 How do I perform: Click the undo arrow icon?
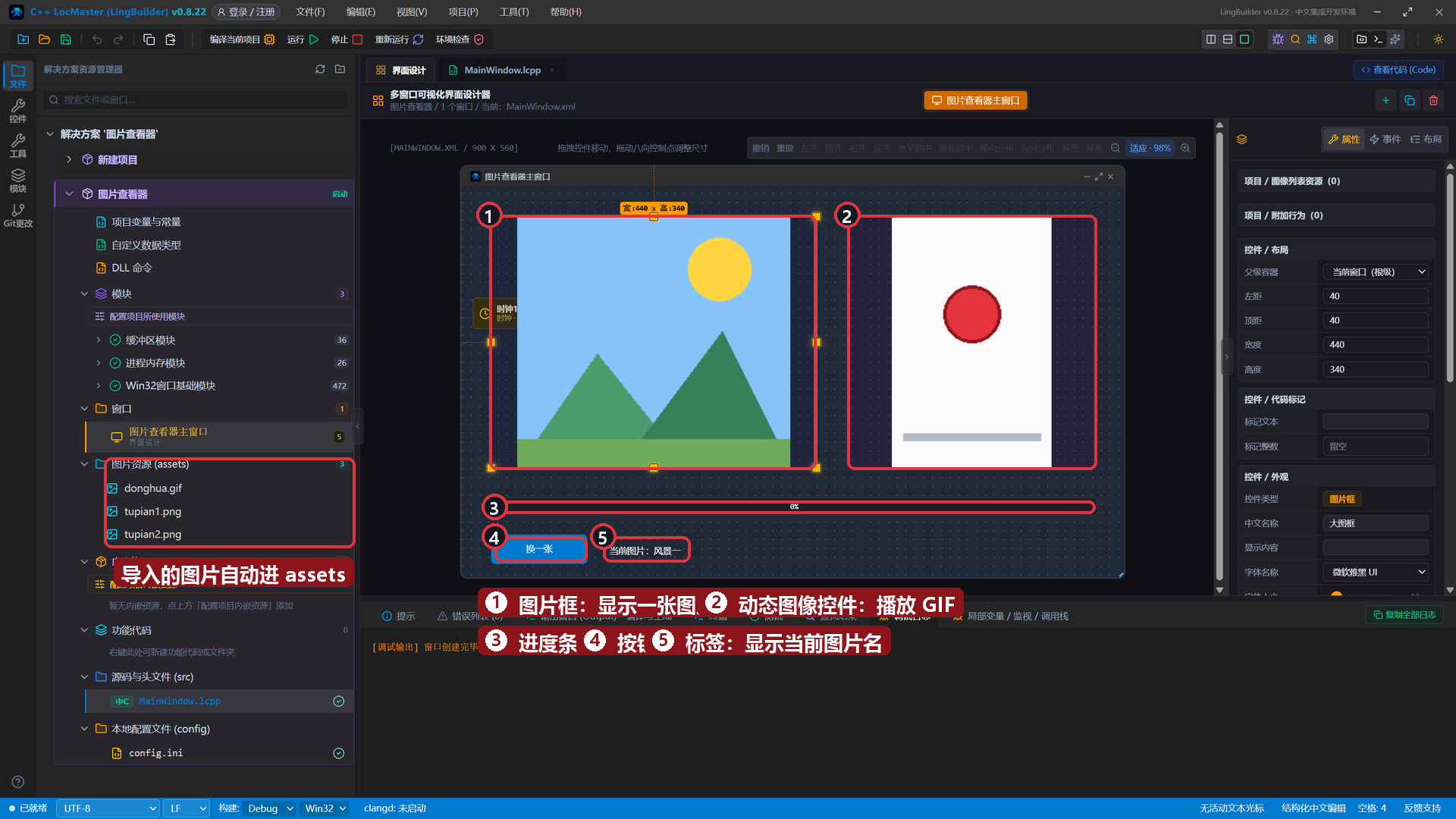[x=97, y=39]
